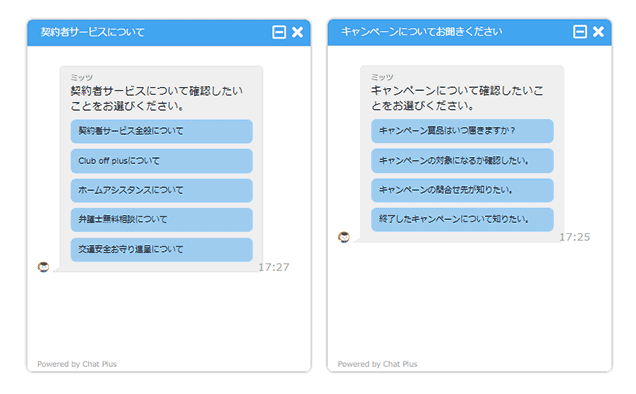Click the キャンペーンについてお聞きください window title text
Image resolution: width=636 pixels, height=394 pixels.
click(x=422, y=32)
